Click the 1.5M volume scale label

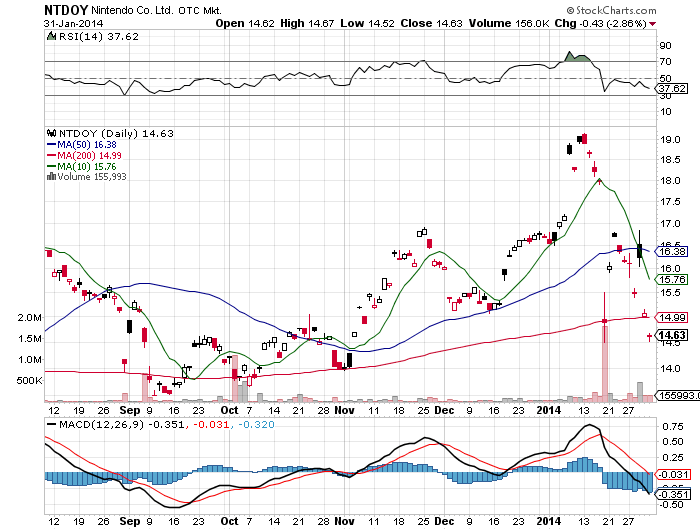(x=29, y=338)
